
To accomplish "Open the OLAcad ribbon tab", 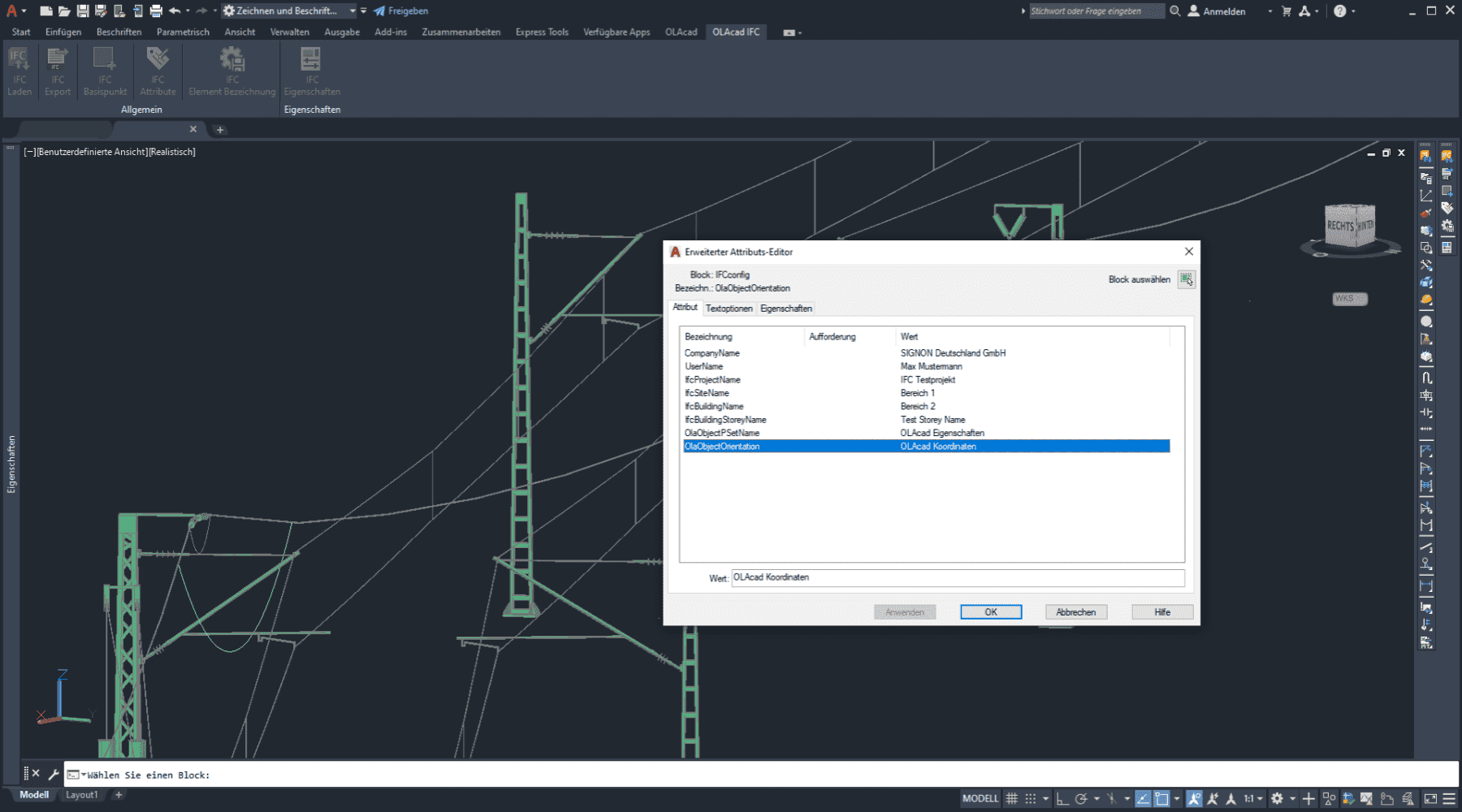I will coord(681,32).
